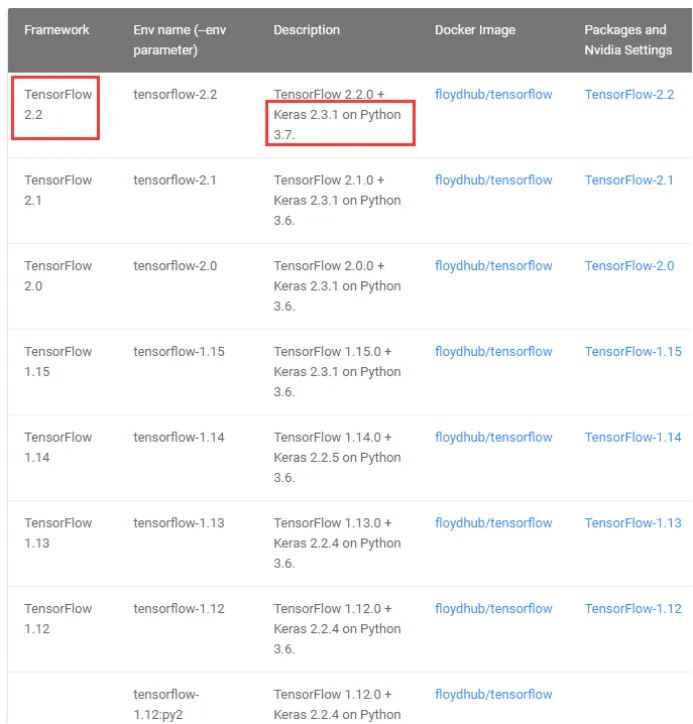The image size is (693, 724).
Task: Click the Framework column header
Action: coord(56,30)
